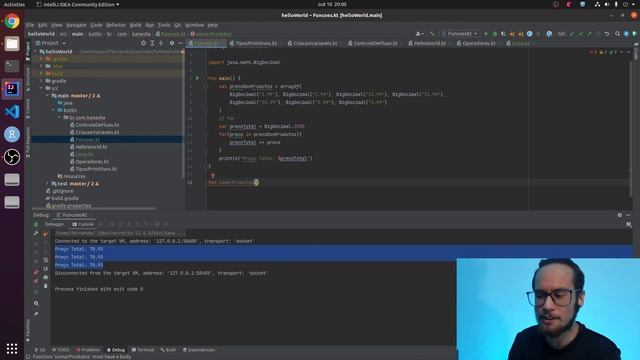Click the intention lightbulb in editor gutter
Screen dimensions: 640x360
[x=213, y=176]
